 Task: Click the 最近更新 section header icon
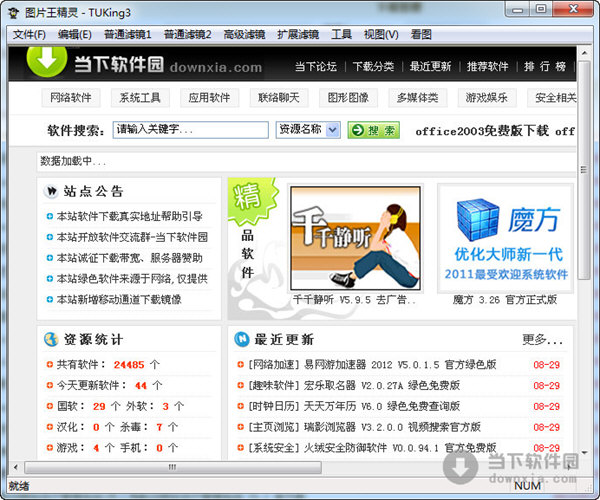[x=242, y=338]
